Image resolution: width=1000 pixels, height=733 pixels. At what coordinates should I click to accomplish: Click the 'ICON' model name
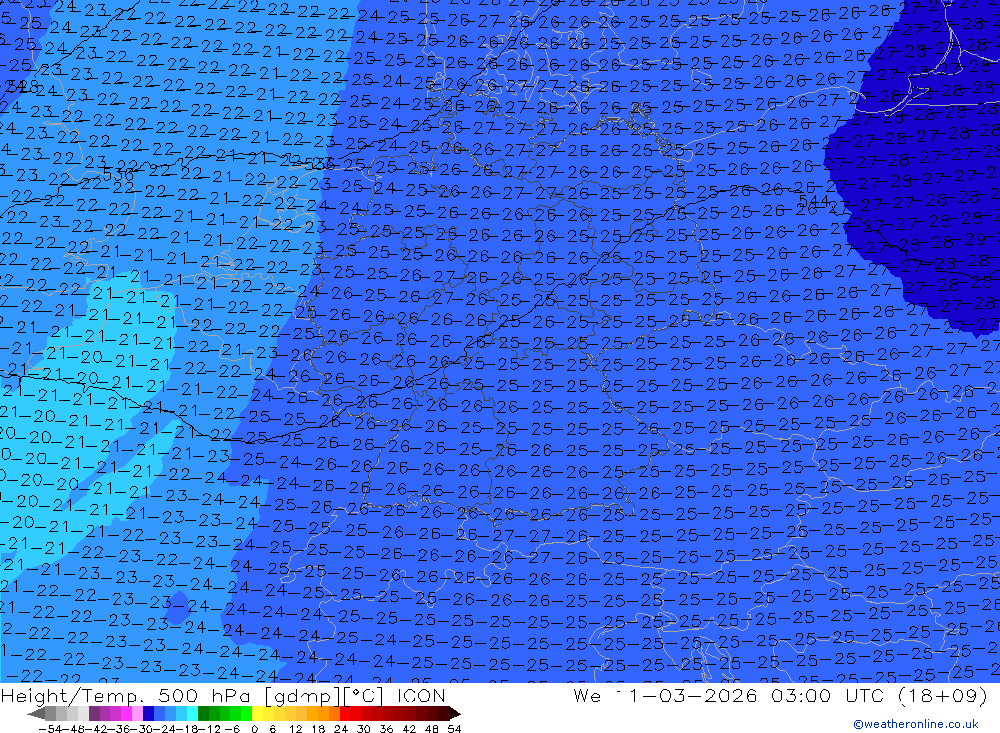pyautogui.click(x=421, y=696)
